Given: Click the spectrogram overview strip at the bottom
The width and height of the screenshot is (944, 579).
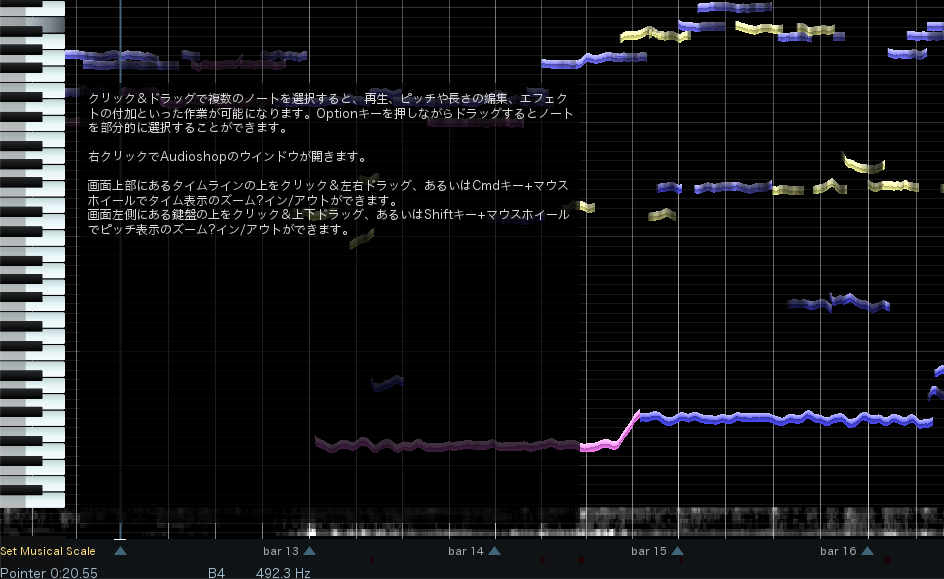Looking at the screenshot, I should (472, 522).
